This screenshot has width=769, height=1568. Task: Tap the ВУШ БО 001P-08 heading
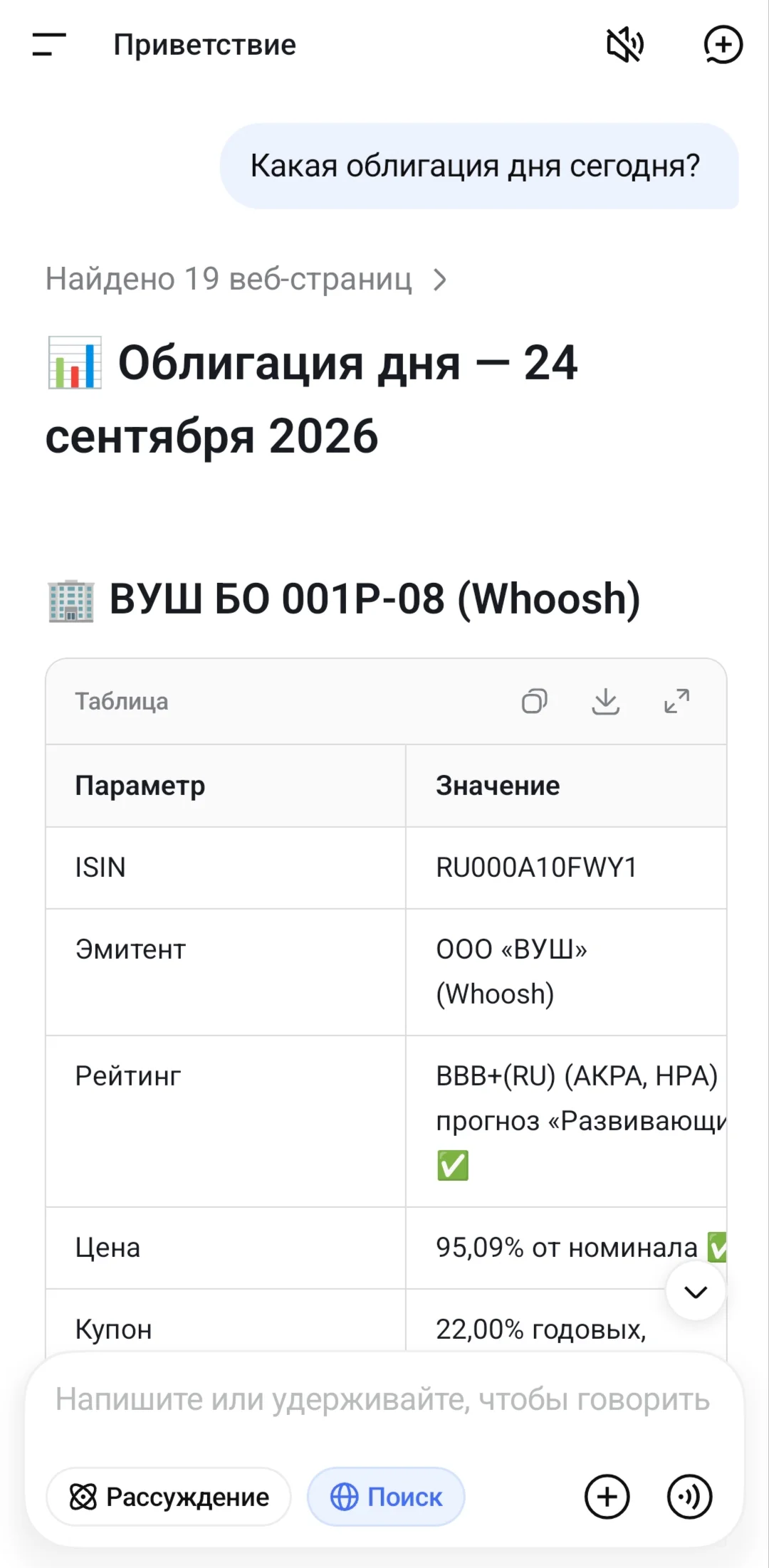tap(344, 599)
